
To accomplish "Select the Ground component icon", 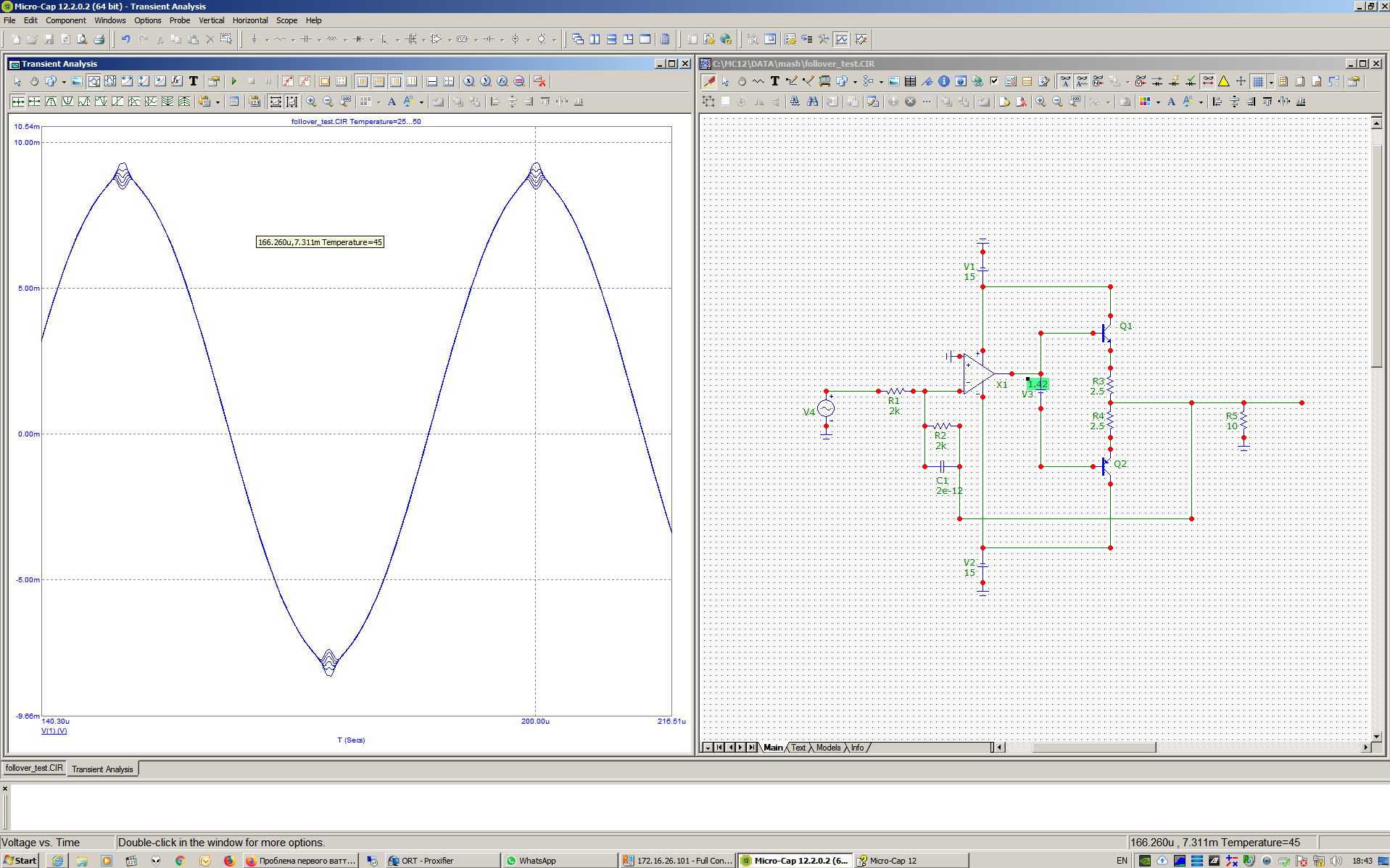I will tap(254, 39).
